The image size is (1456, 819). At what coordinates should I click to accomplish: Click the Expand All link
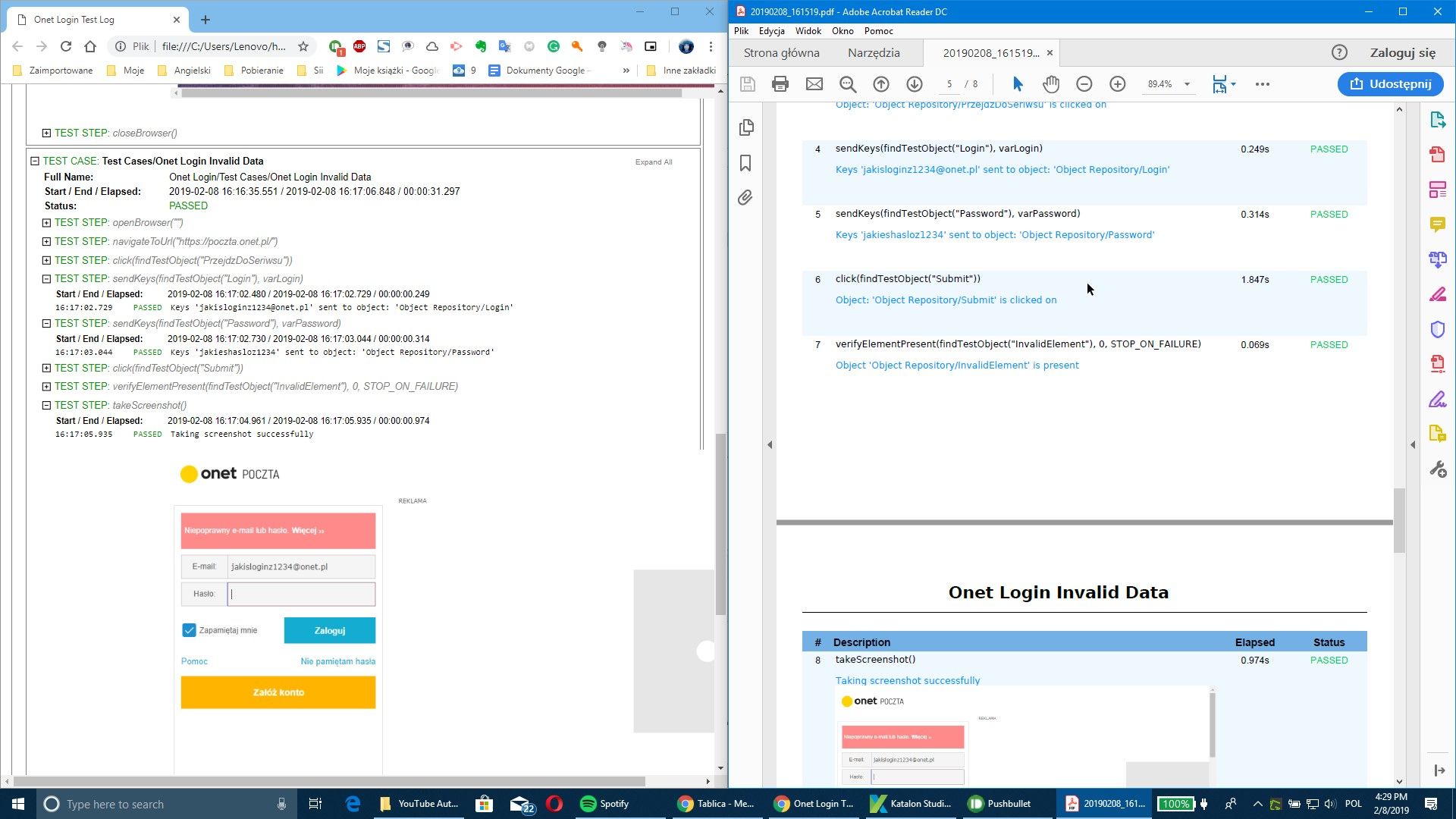tap(653, 162)
